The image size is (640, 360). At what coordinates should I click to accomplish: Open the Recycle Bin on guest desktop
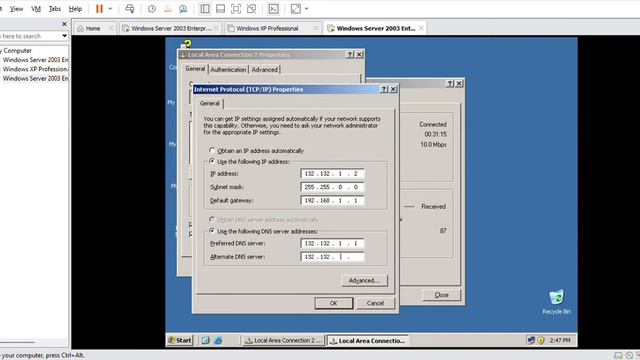[556, 302]
